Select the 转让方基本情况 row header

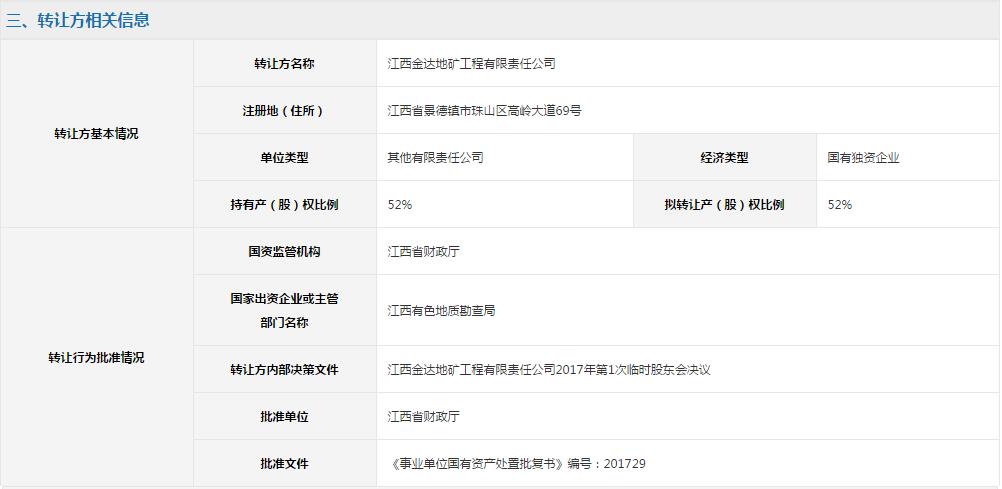pos(96,134)
